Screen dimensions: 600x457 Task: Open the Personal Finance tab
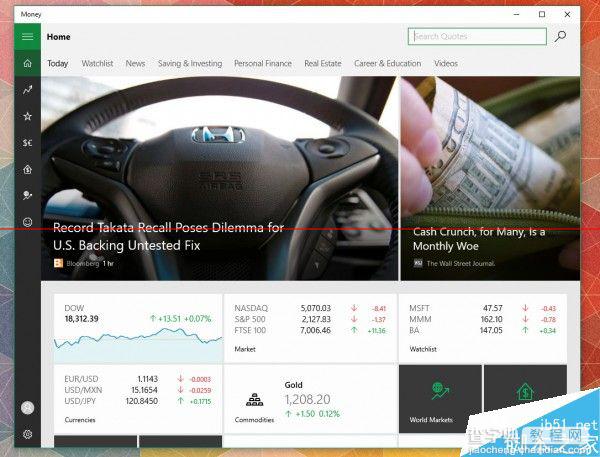coord(263,64)
